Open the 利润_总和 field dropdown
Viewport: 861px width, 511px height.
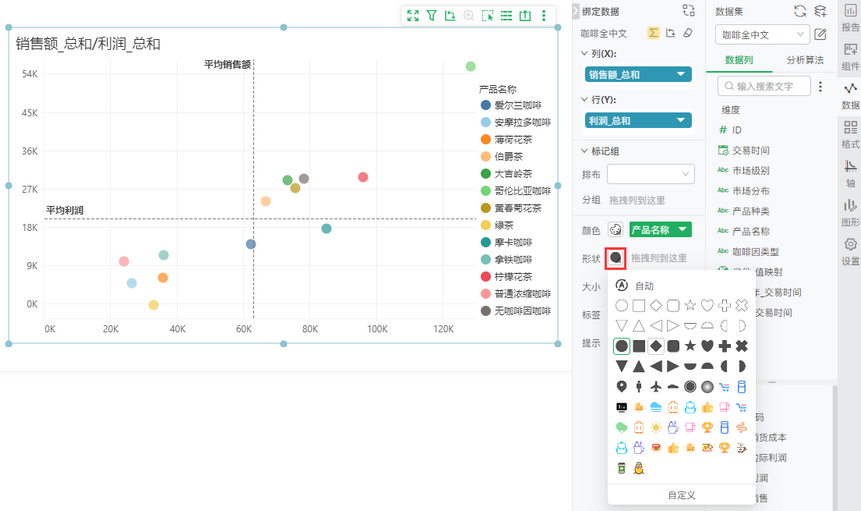[681, 120]
